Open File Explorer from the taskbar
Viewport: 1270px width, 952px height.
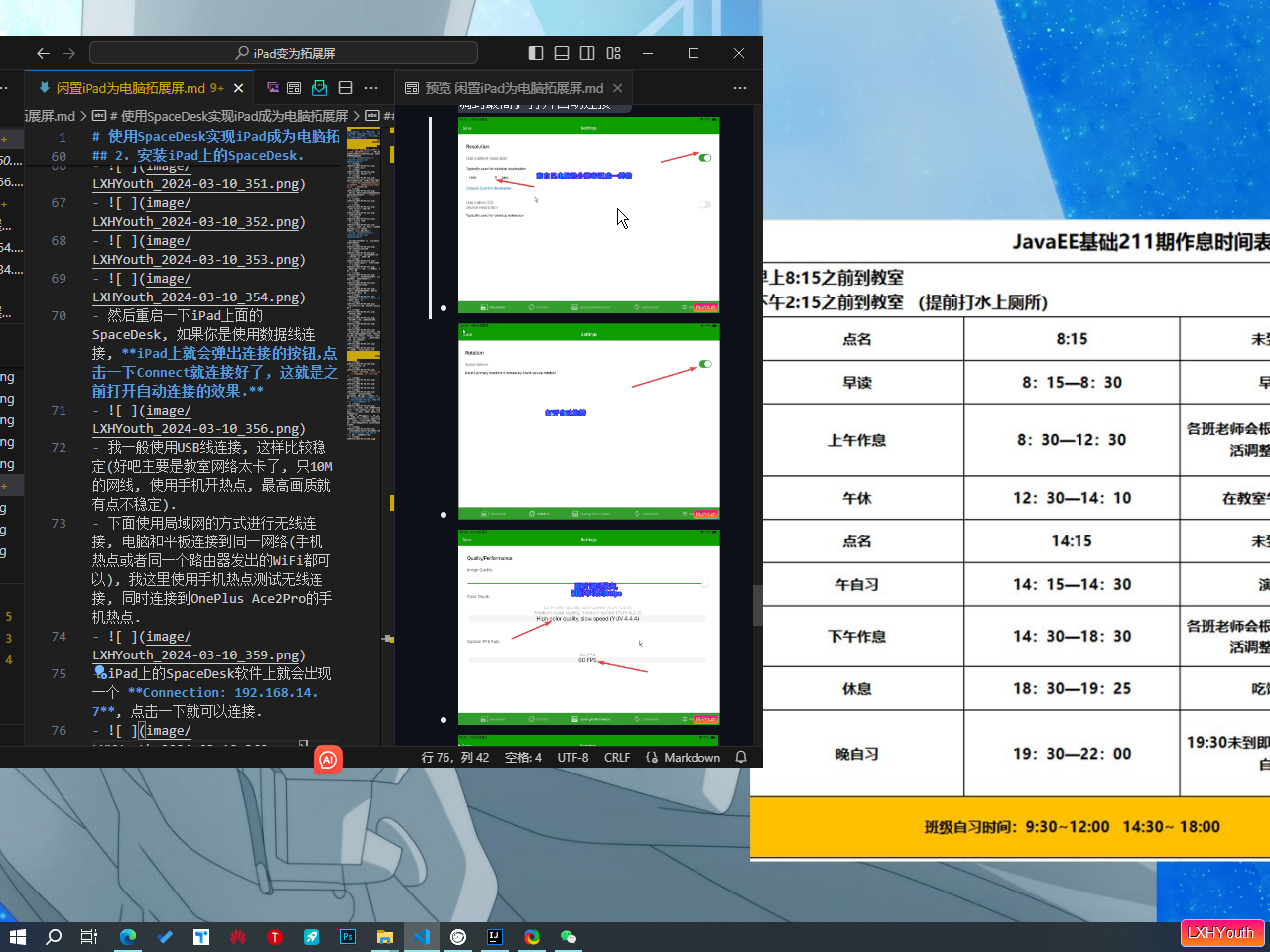click(x=385, y=936)
